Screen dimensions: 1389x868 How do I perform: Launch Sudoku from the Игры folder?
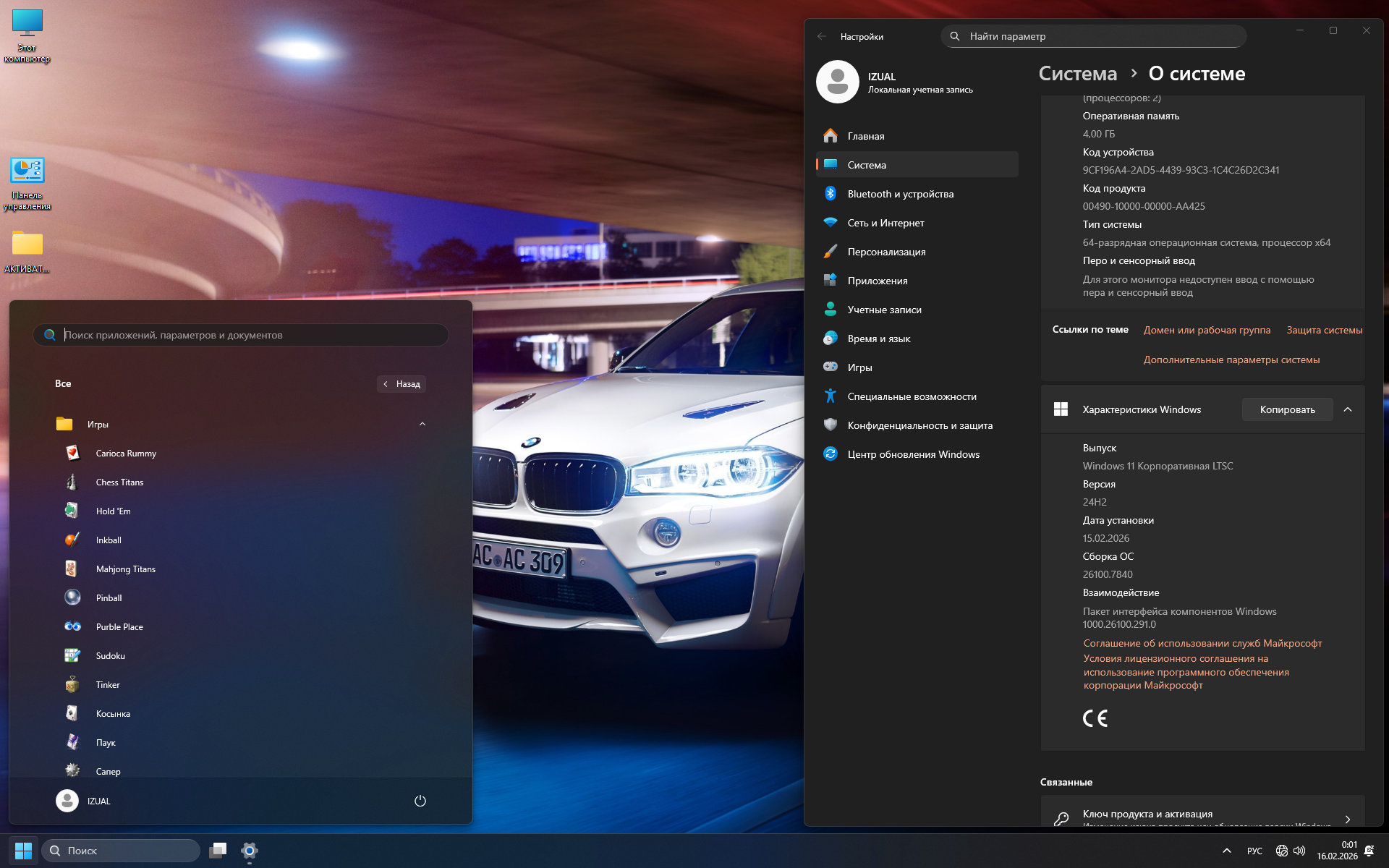tap(110, 656)
